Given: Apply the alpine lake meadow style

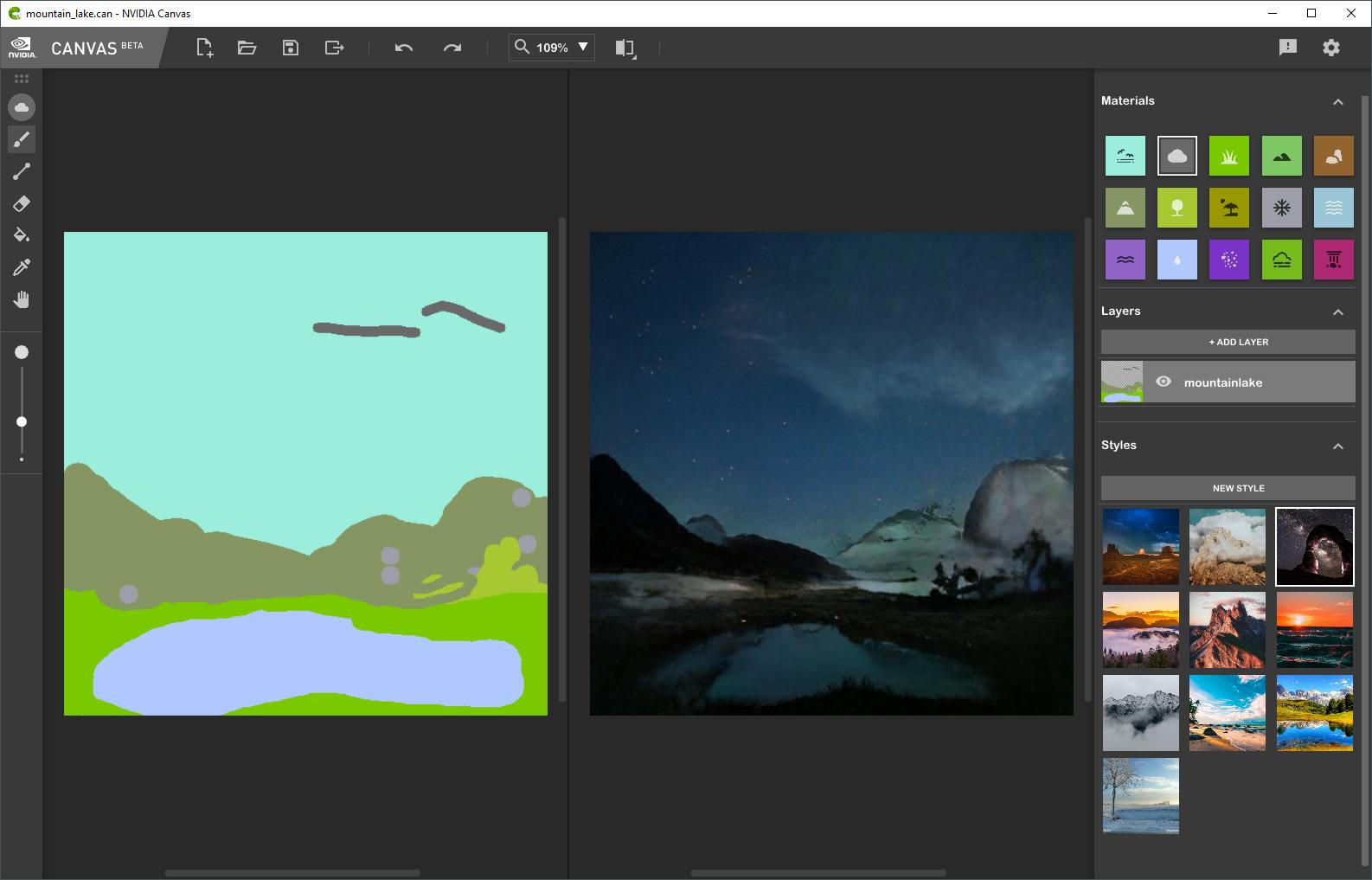Looking at the screenshot, I should (1315, 713).
